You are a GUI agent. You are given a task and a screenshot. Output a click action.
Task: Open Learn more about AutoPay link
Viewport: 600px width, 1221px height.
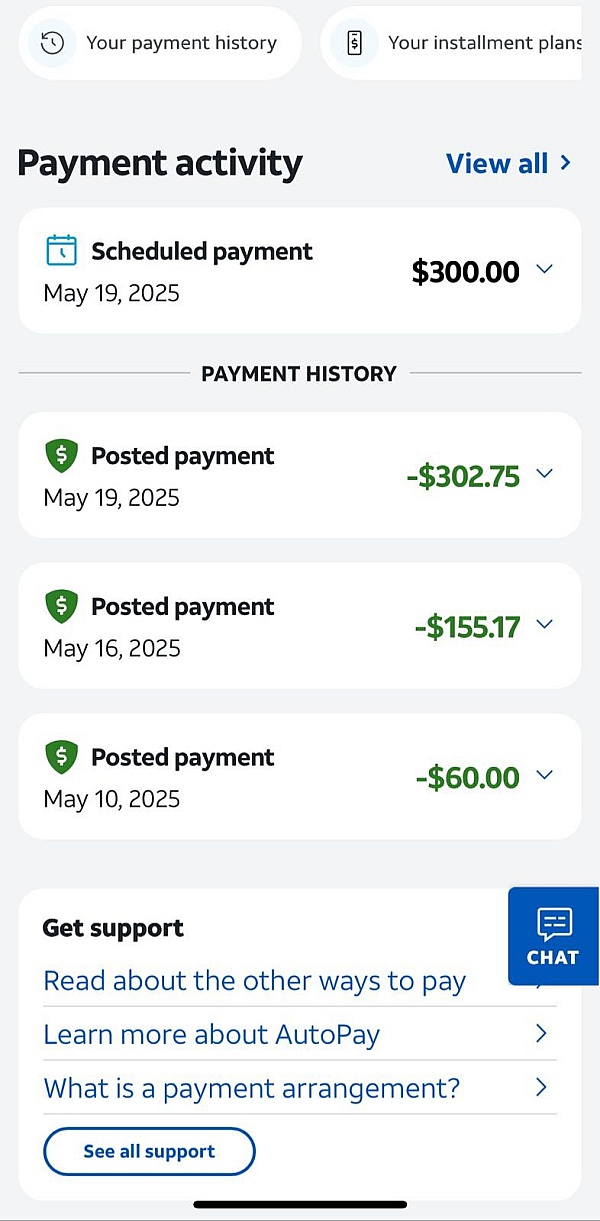212,1034
